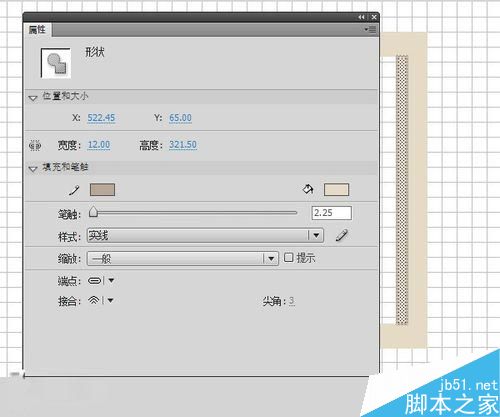
Task: Toggle the width-height lock link icon
Action: (x=35, y=145)
